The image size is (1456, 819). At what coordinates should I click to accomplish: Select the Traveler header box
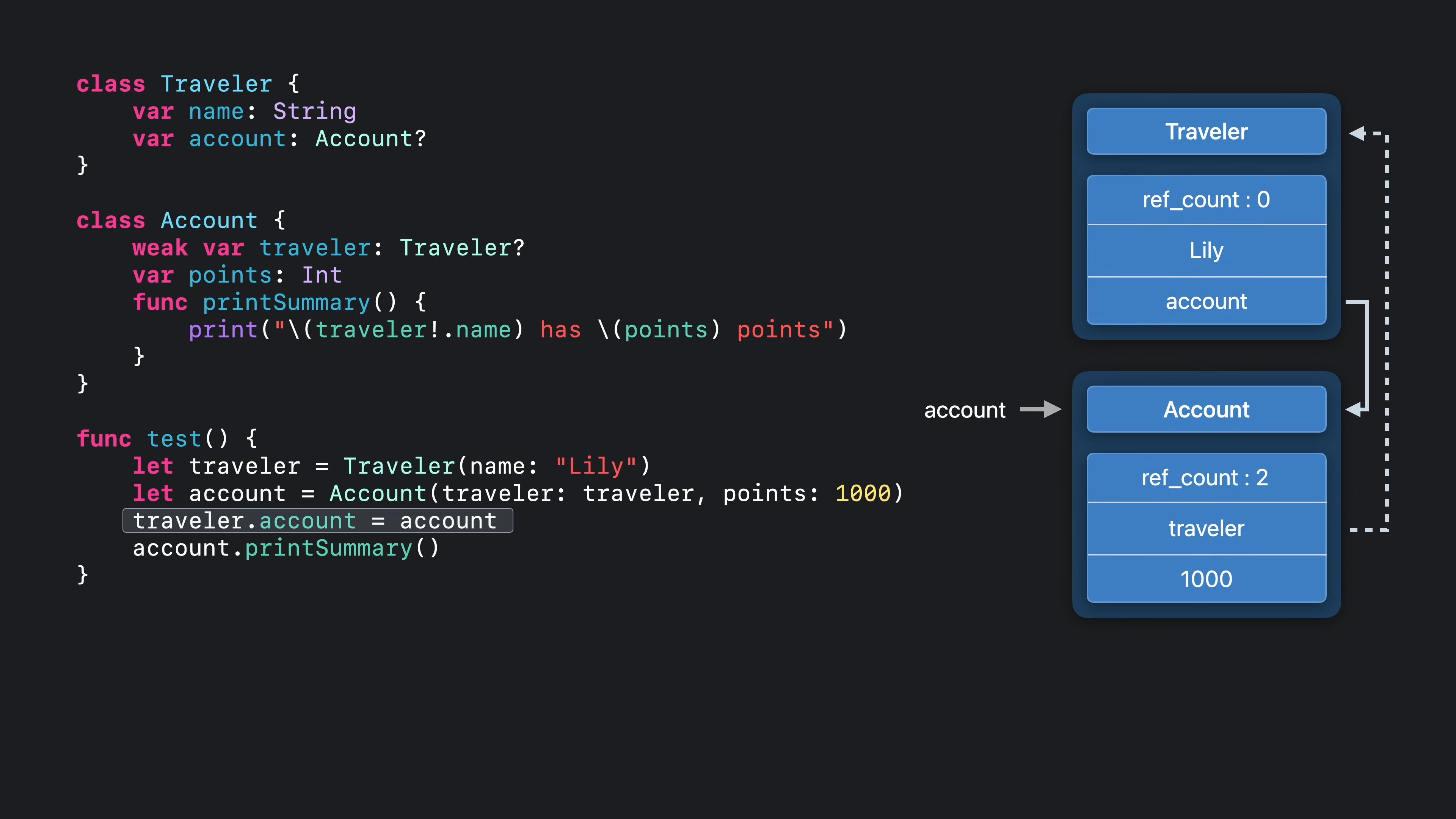[1206, 132]
